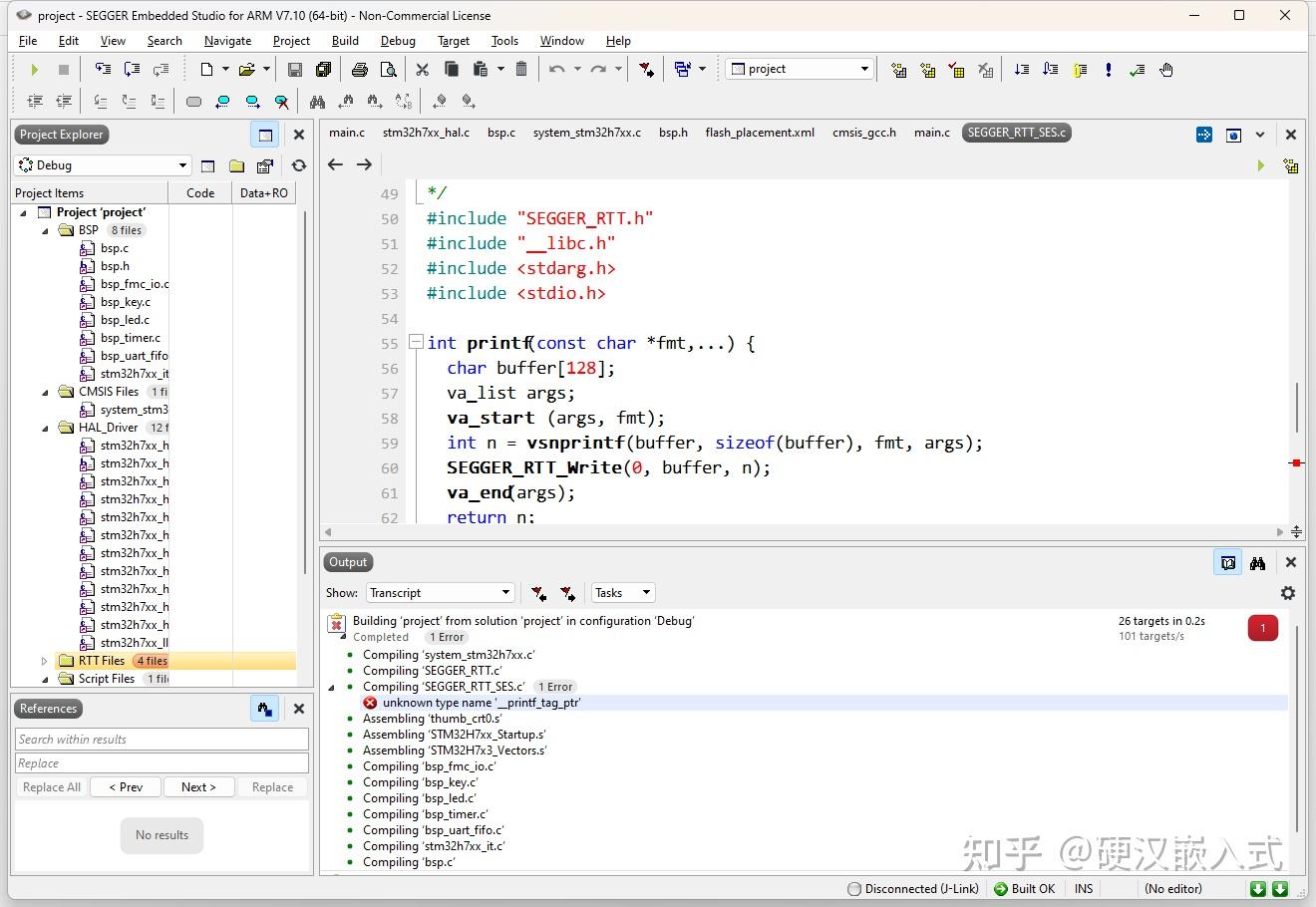Click the refresh icon in Project Explorer
The image size is (1316, 907).
click(298, 165)
